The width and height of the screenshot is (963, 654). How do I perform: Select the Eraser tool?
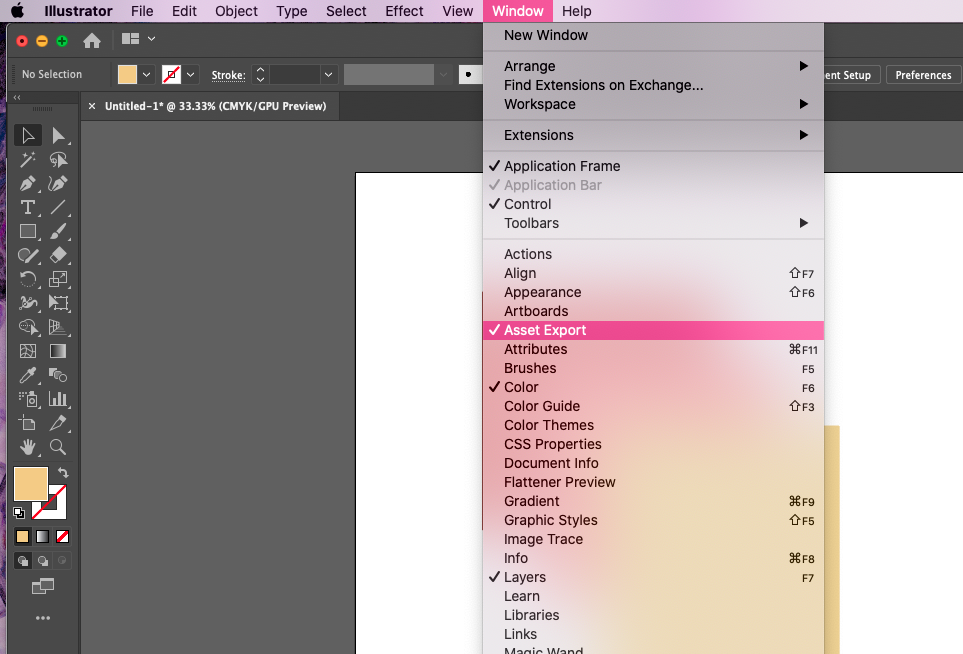coord(58,255)
